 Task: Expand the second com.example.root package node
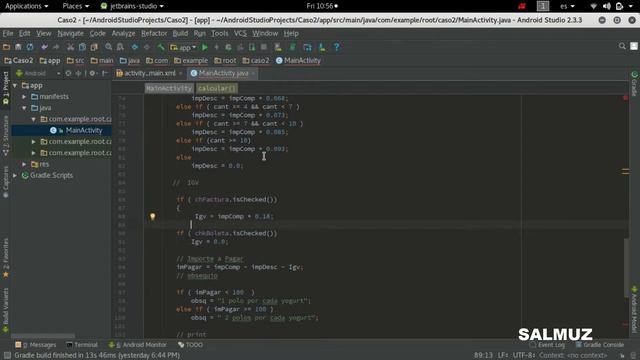click(x=33, y=142)
